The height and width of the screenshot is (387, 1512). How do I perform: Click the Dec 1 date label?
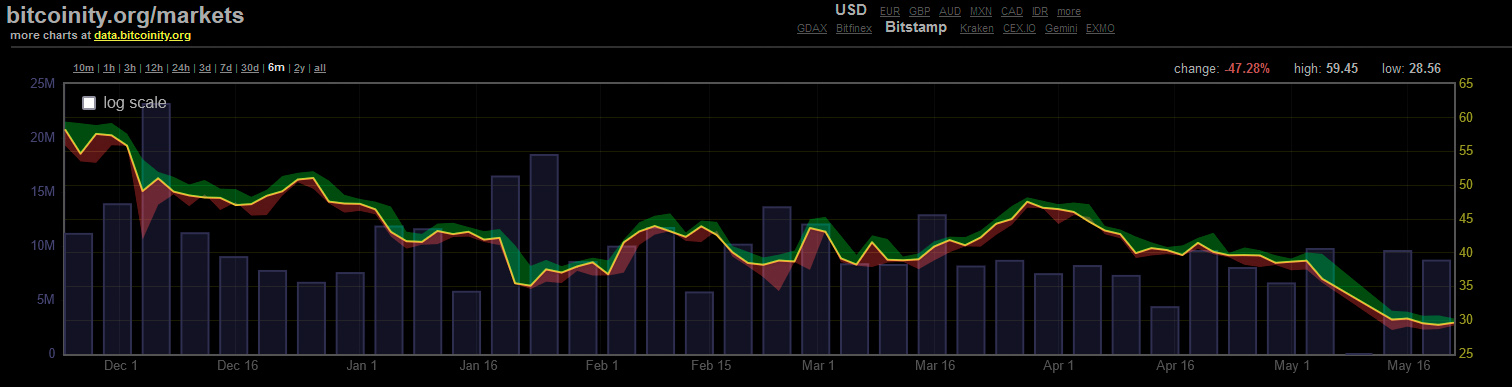pos(120,366)
